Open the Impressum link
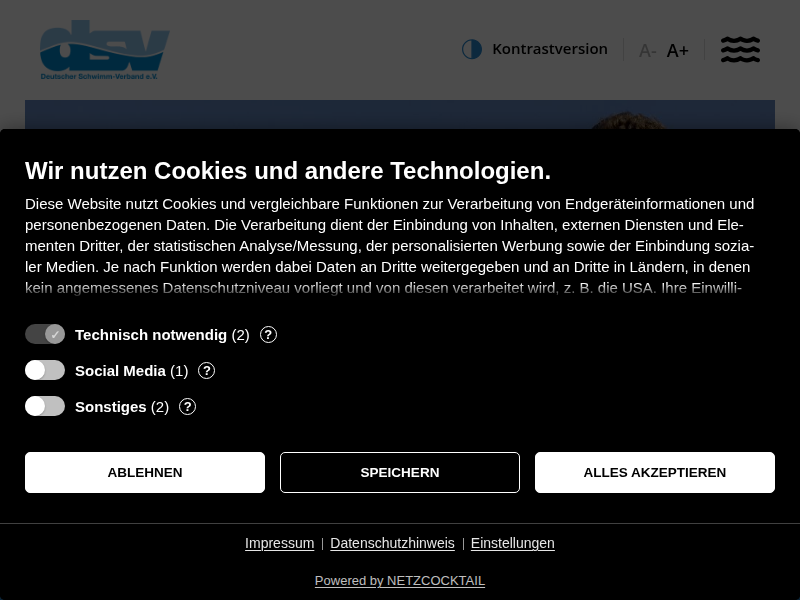 click(280, 543)
